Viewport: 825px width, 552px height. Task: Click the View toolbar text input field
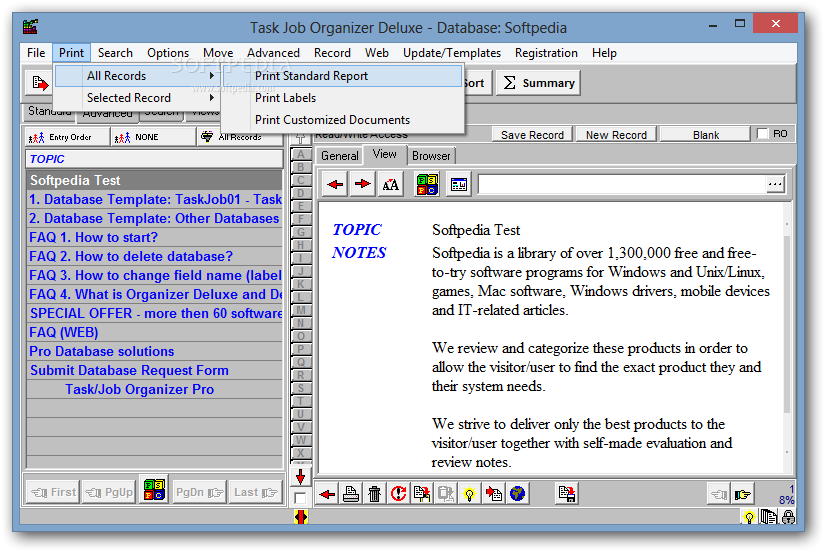click(621, 184)
